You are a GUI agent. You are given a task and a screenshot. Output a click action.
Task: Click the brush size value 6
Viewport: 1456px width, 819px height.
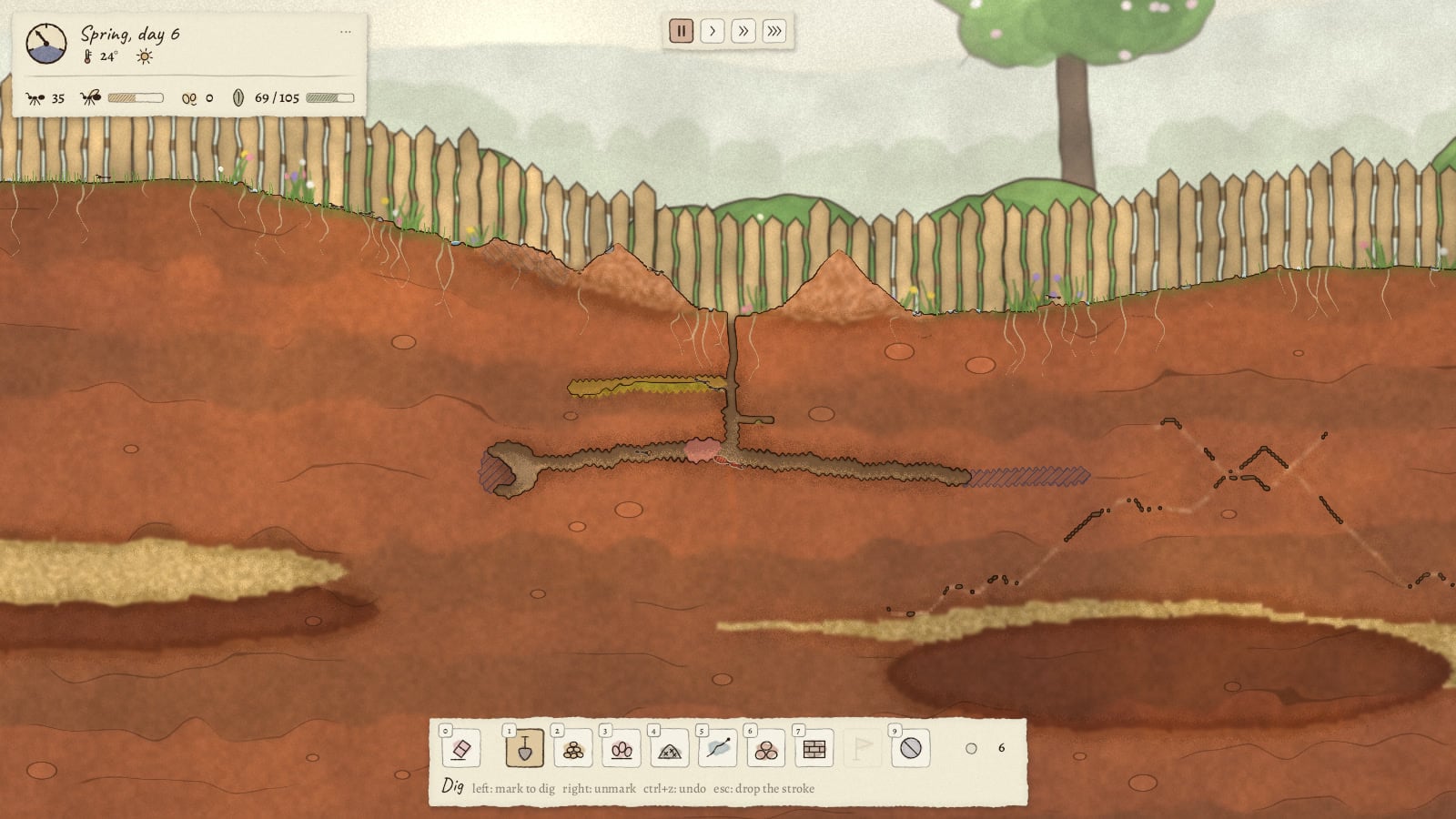point(1001,748)
